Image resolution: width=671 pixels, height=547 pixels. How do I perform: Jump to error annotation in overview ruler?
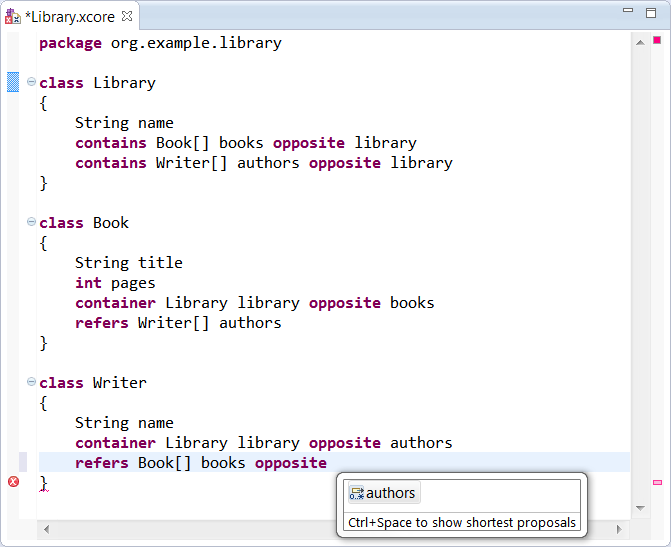(657, 482)
